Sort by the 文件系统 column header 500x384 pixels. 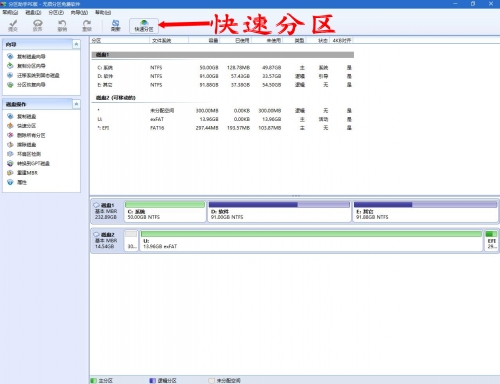point(169,40)
